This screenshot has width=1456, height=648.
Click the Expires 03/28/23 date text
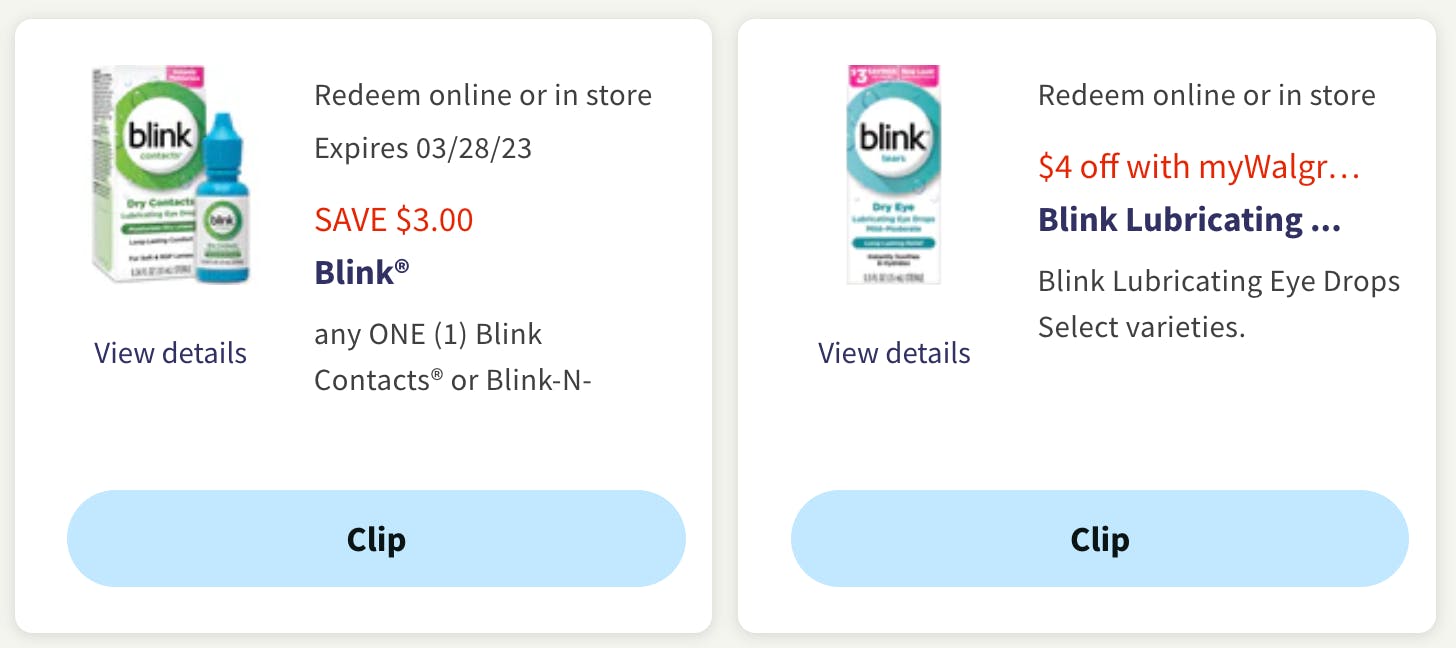coord(423,149)
